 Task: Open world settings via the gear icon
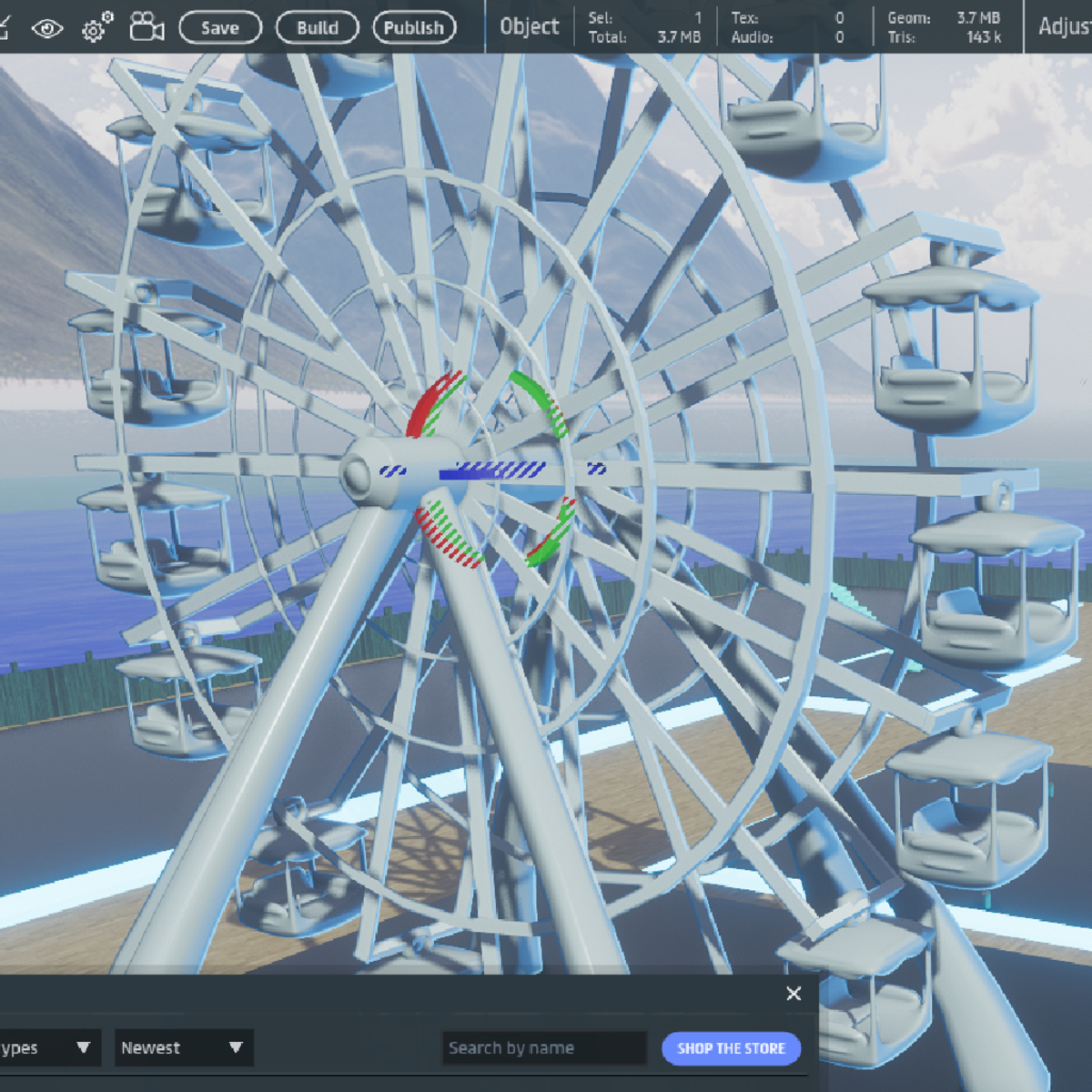coord(96,28)
